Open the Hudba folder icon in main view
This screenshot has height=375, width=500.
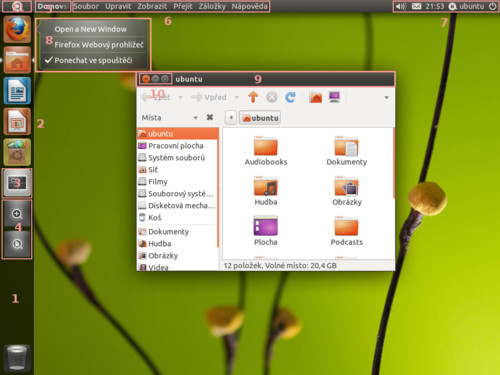pos(266,191)
